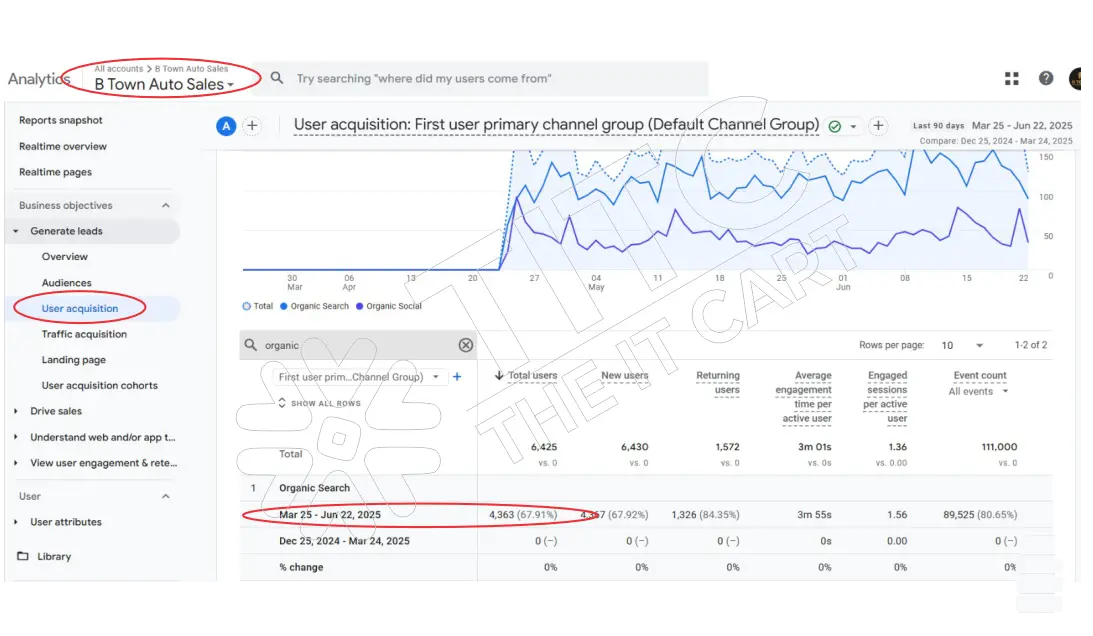Image resolution: width=1093 pixels, height=636 pixels.
Task: Click the Analytics logo text
Action: pyautogui.click(x=39, y=79)
